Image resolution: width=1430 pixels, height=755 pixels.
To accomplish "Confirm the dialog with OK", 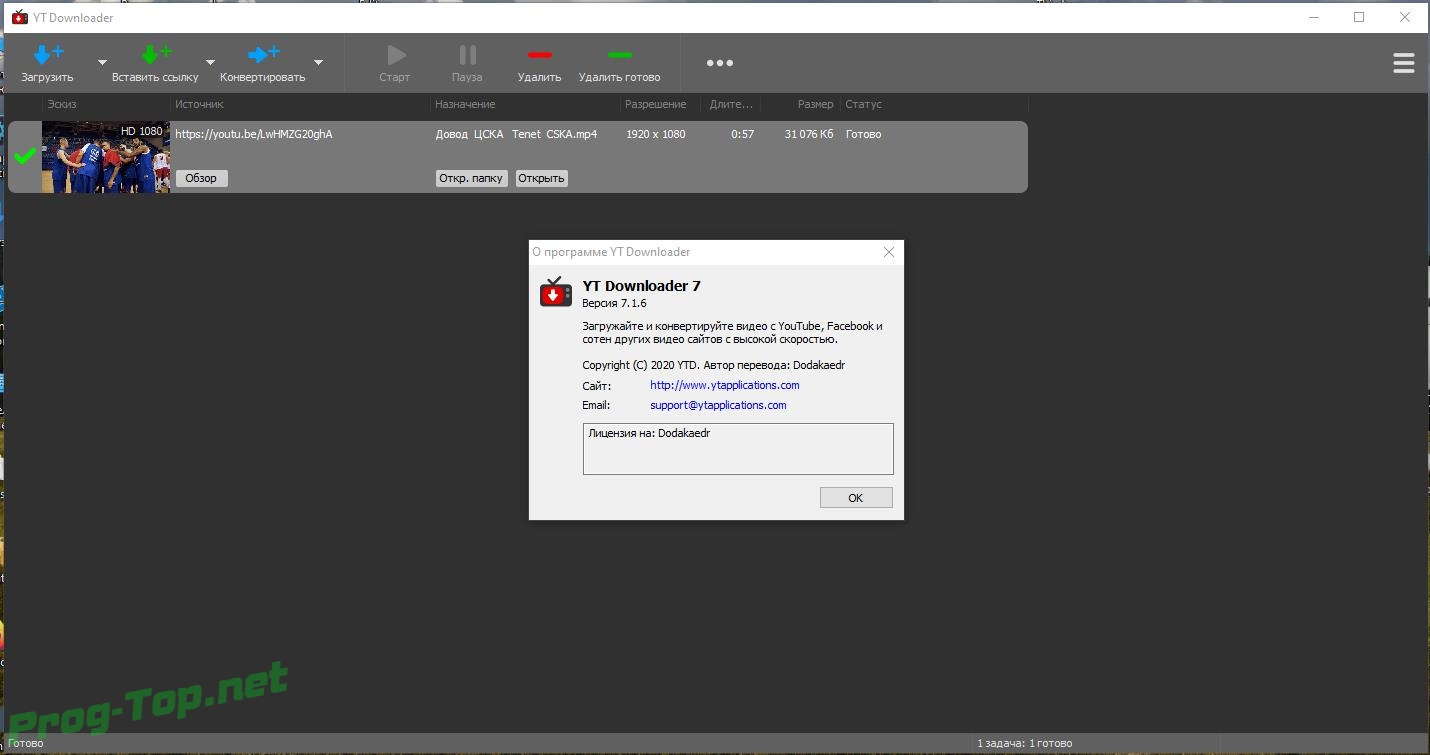I will pyautogui.click(x=856, y=498).
